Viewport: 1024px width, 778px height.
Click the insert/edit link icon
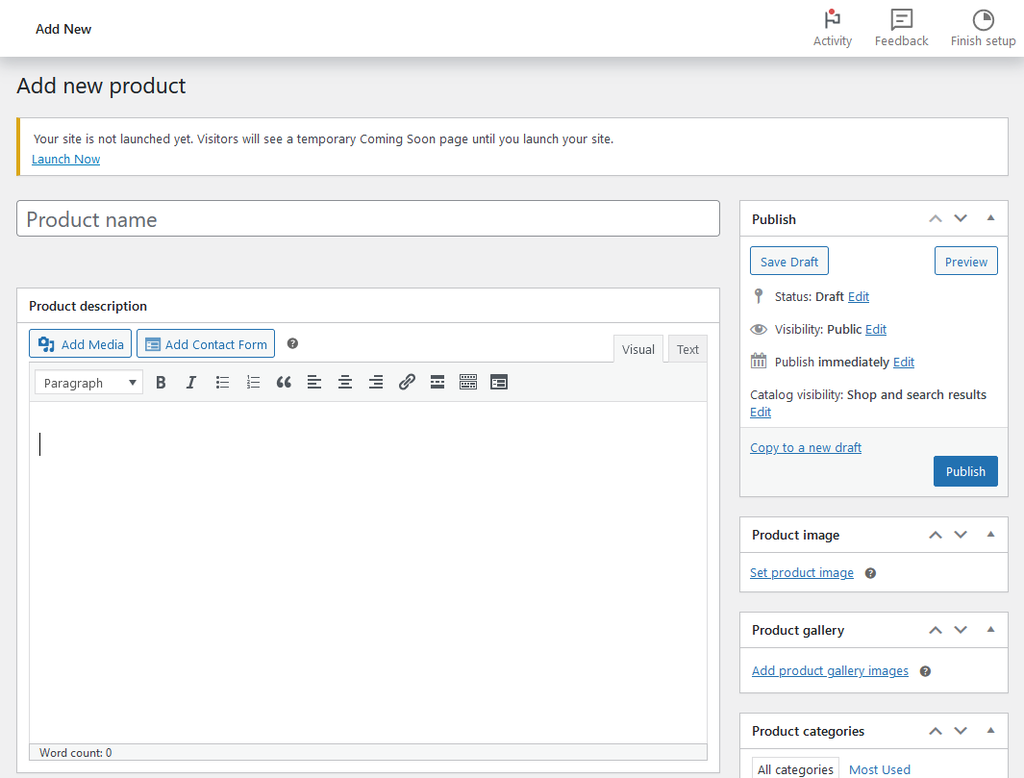point(407,382)
